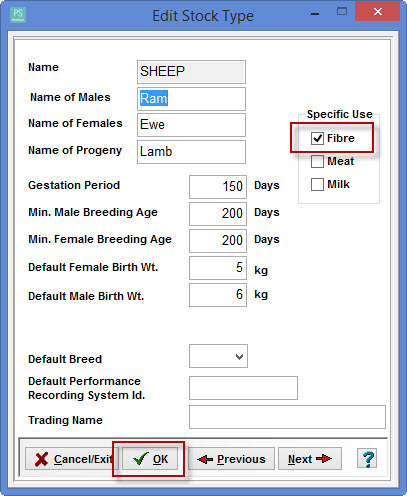Viewport: 407px width, 496px height.
Task: Click the Trading Name text box
Action: 287,417
